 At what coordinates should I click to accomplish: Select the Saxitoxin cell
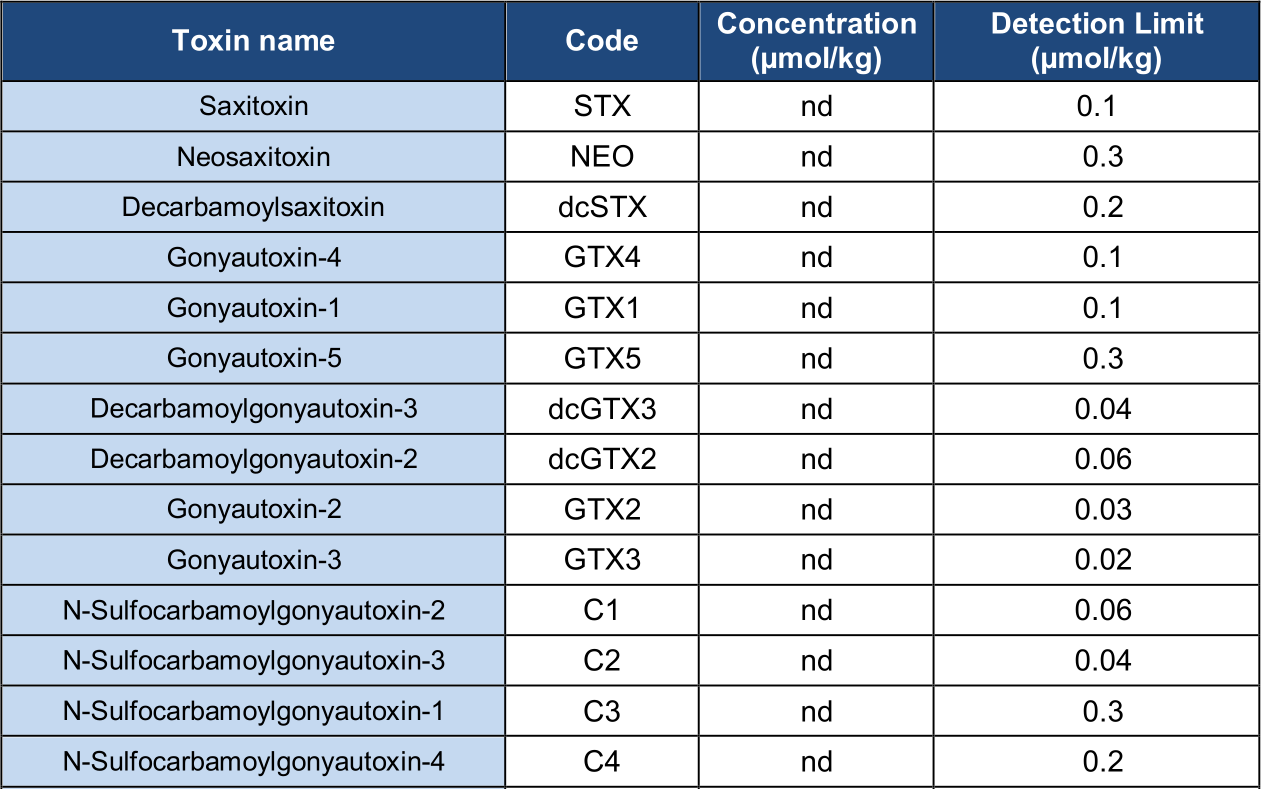pos(253,106)
